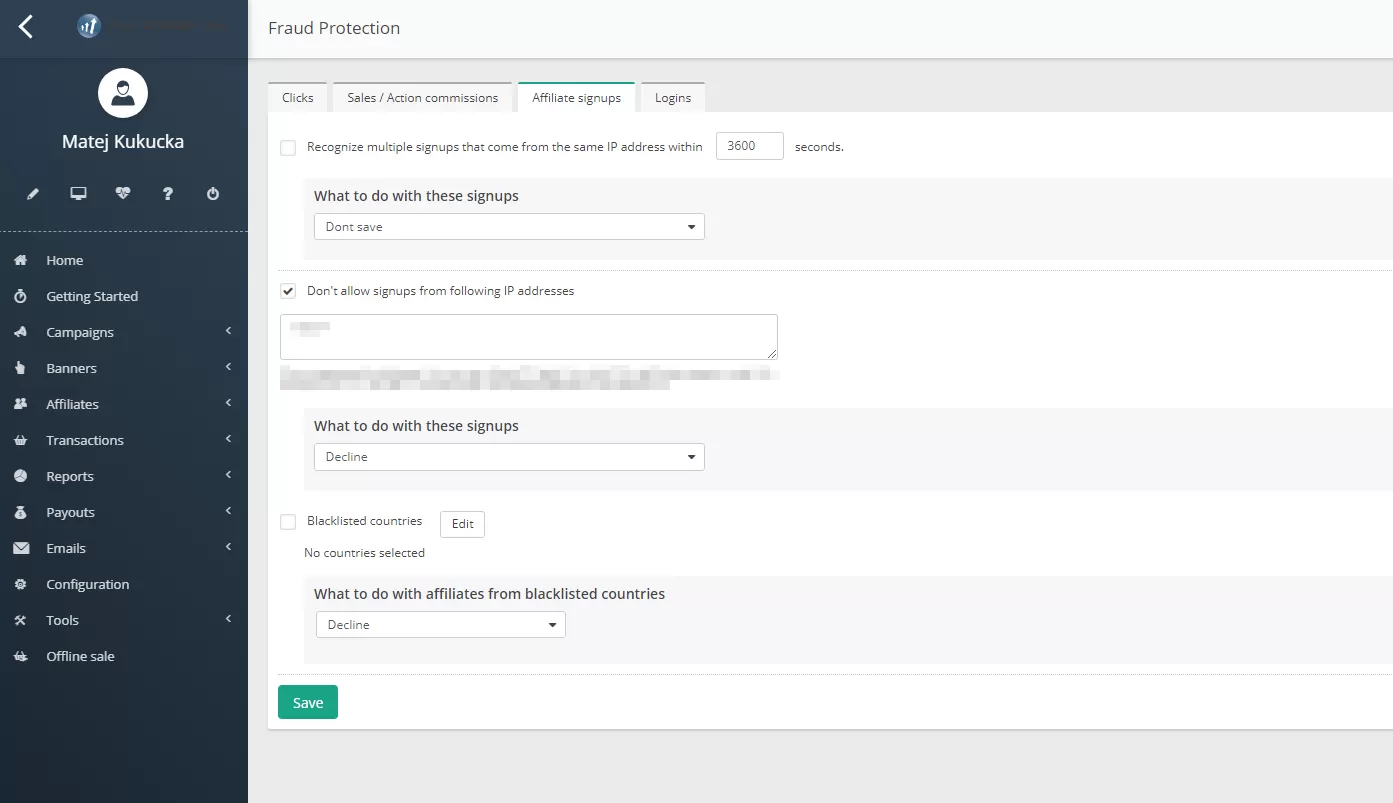The width and height of the screenshot is (1393, 803).
Task: Enable recognizing multiple signups from same IP
Action: pyautogui.click(x=288, y=146)
